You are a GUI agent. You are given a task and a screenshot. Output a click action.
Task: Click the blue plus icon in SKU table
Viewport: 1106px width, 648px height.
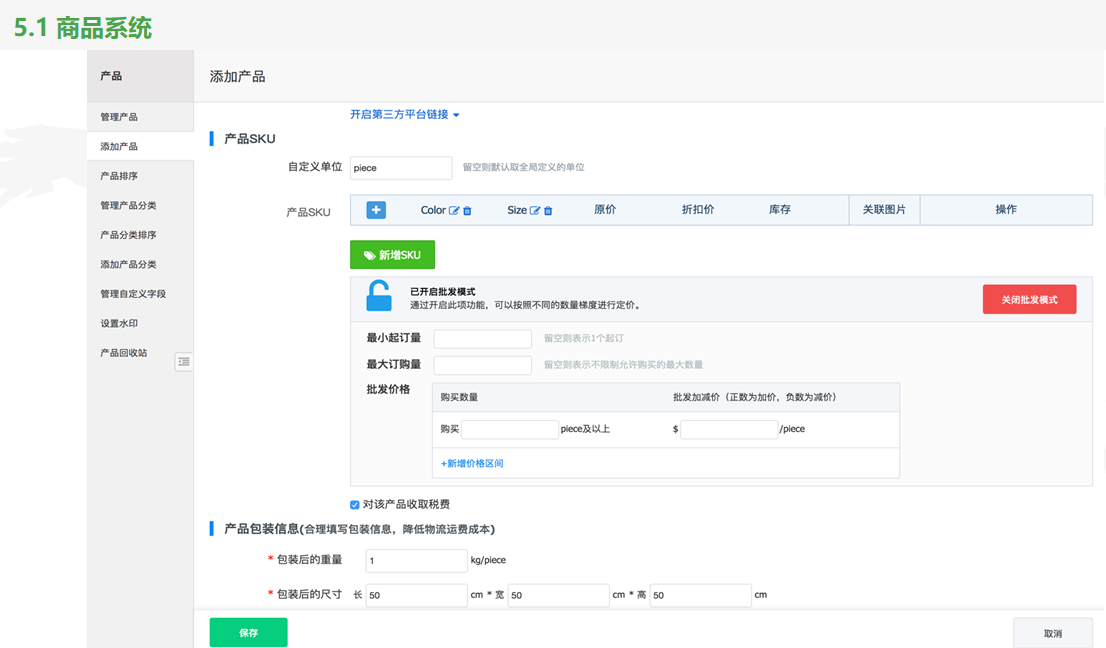pos(376,210)
